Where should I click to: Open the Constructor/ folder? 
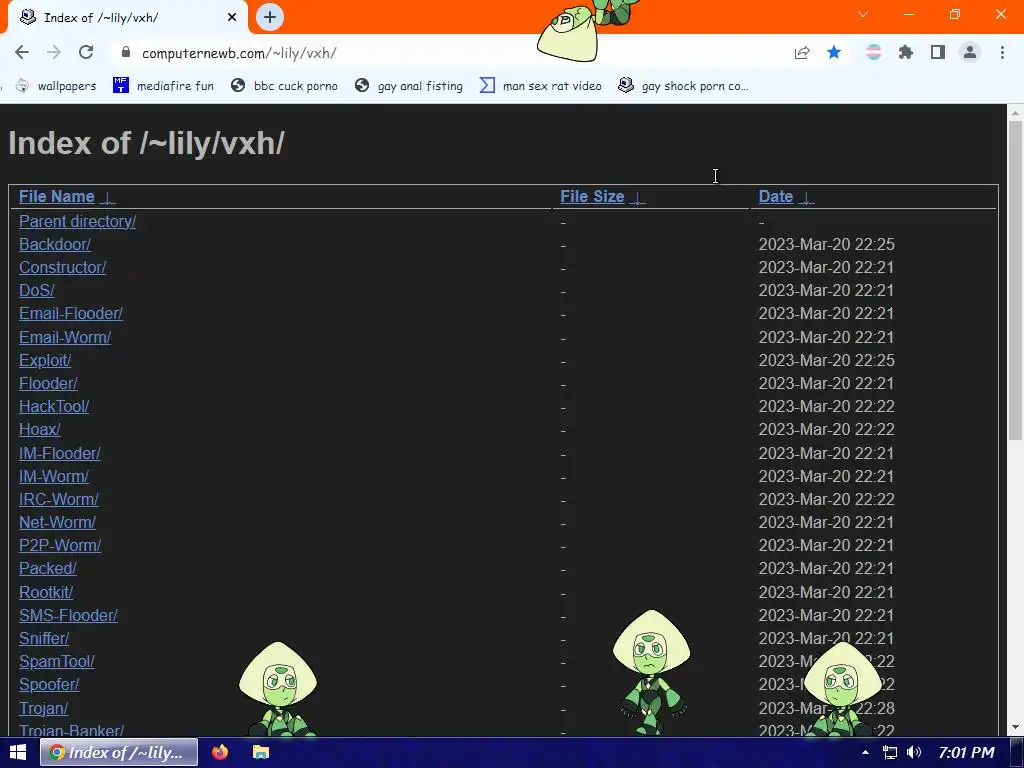62,267
